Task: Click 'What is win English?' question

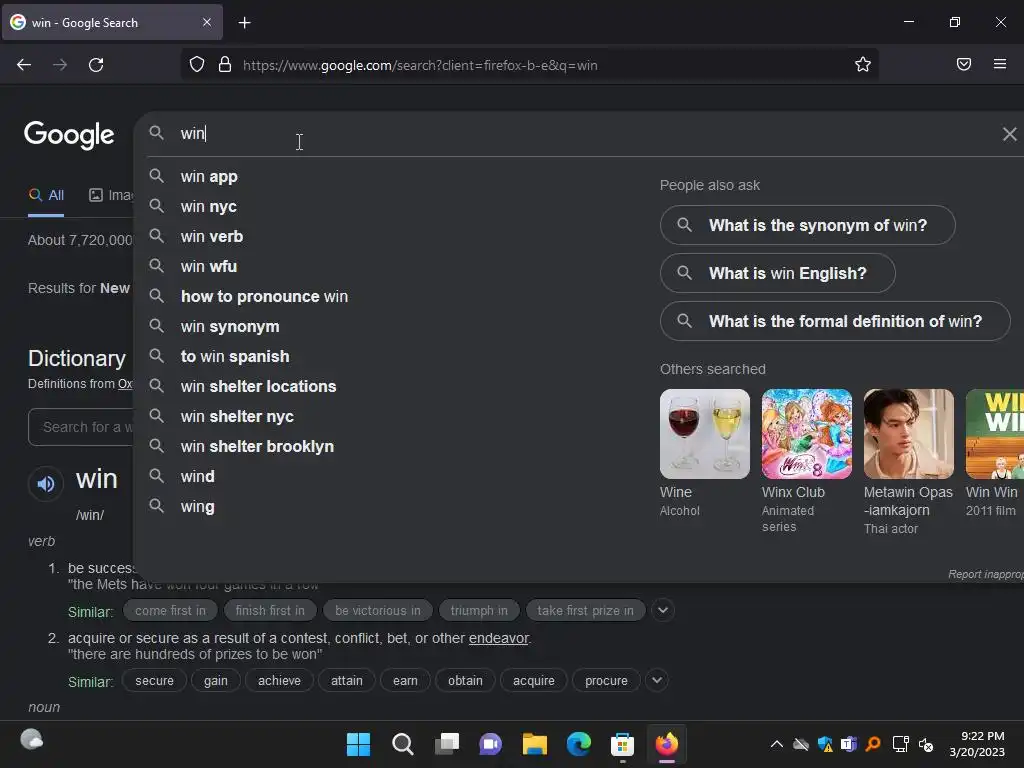Action: pyautogui.click(x=777, y=273)
